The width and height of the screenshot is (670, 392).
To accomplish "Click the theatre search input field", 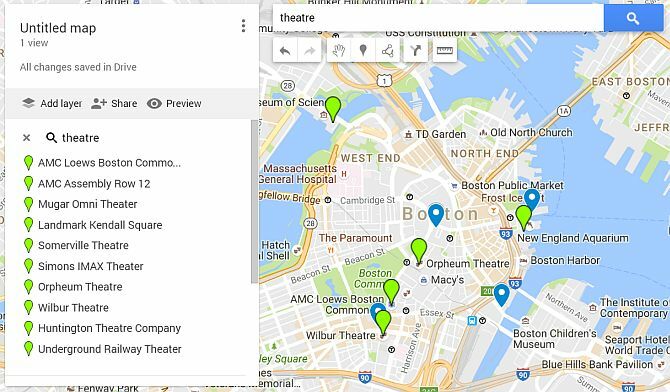I will coord(438,18).
